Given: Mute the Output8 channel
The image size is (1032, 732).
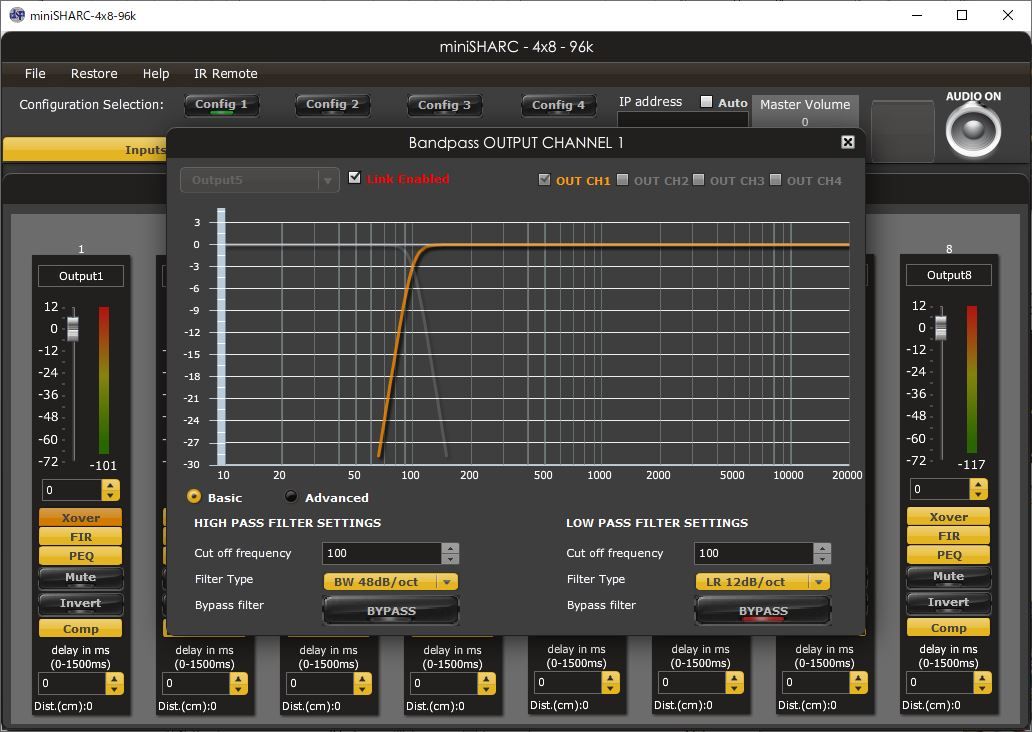Looking at the screenshot, I should 948,577.
